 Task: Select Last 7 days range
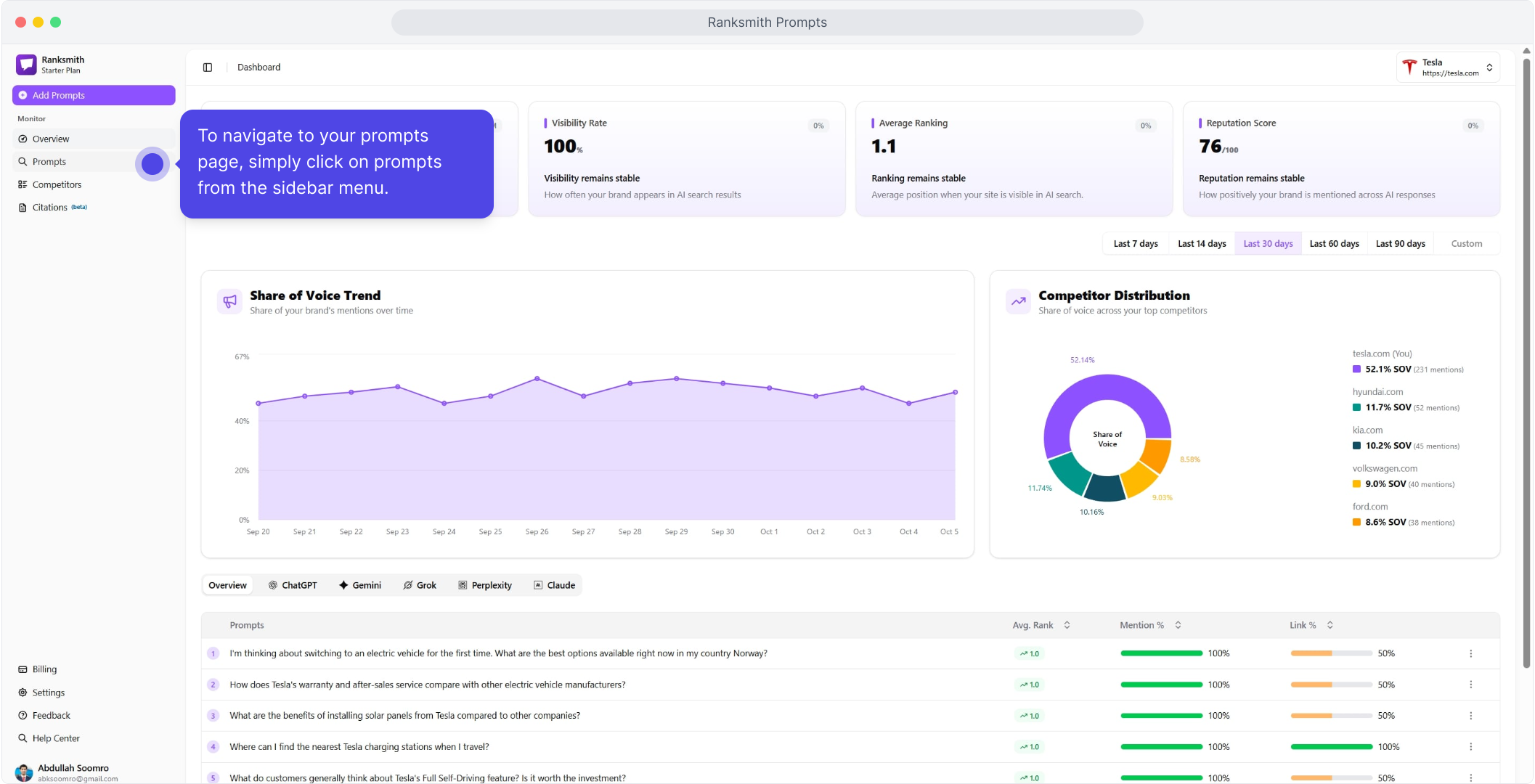click(1135, 244)
